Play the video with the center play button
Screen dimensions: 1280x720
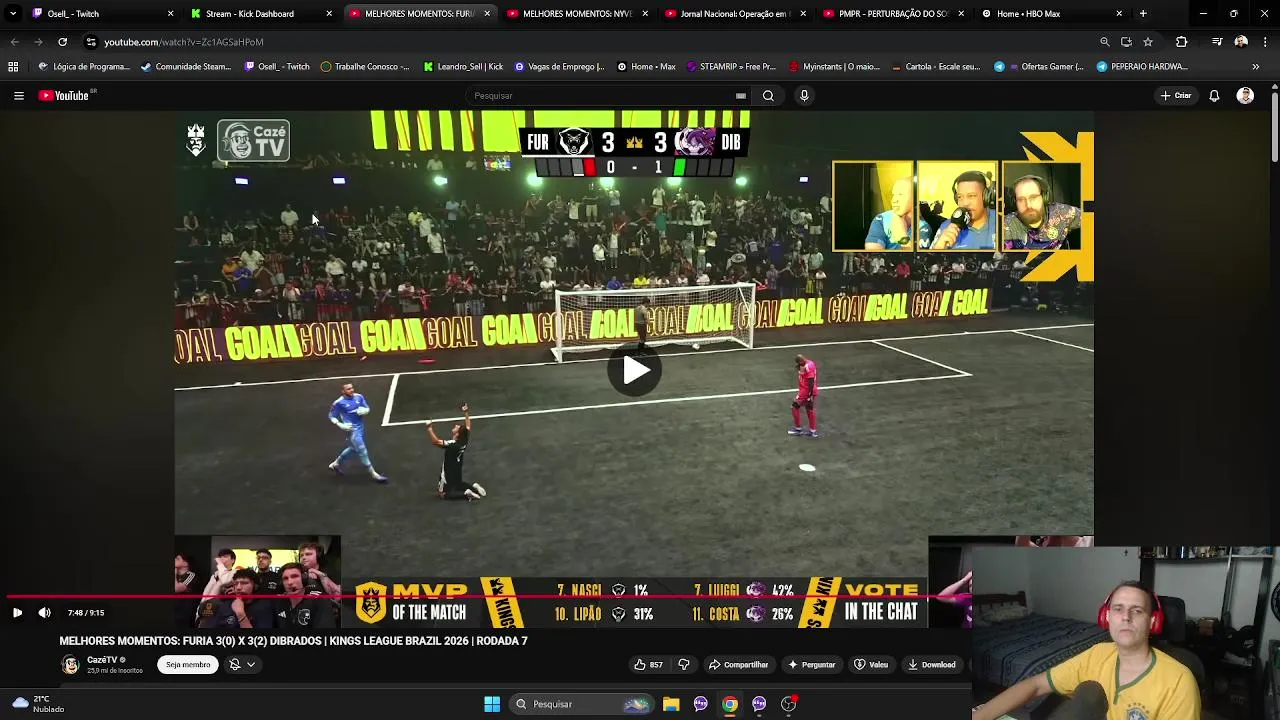[635, 371]
